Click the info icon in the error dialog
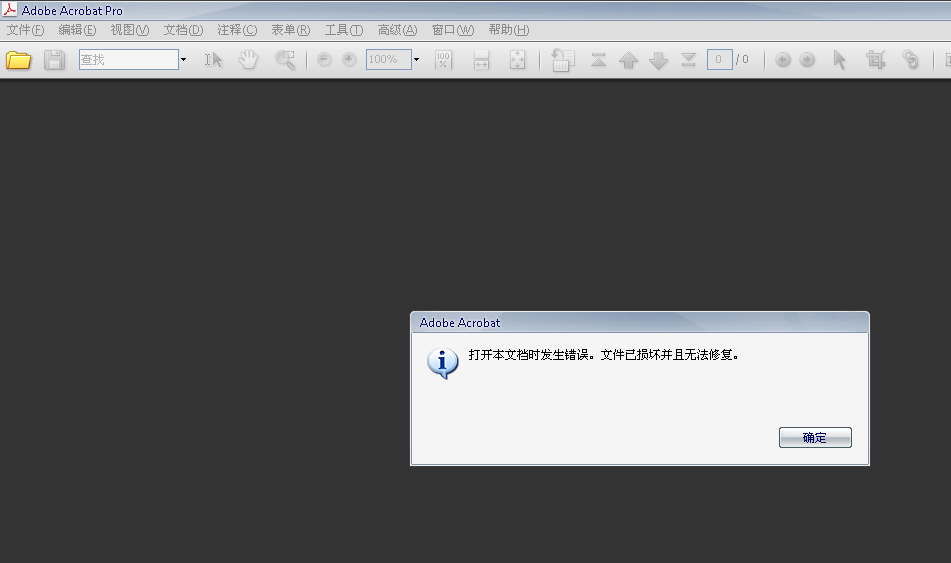The image size is (951, 563). click(443, 363)
